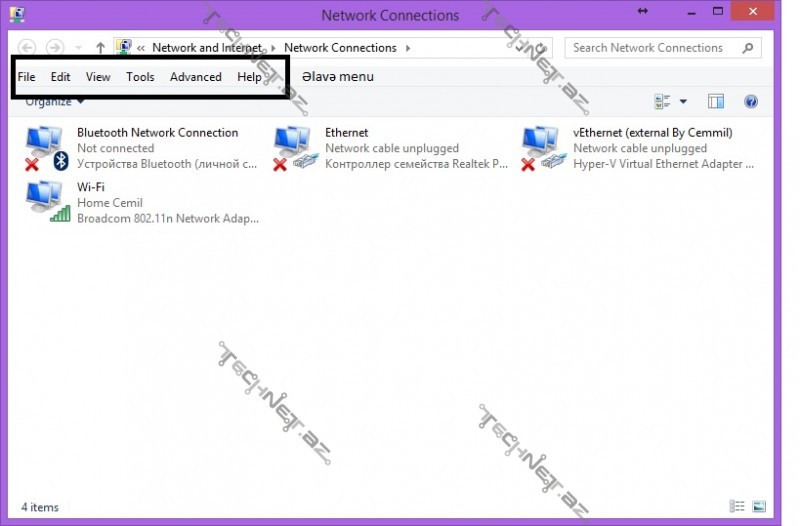
Task: Click the Forward navigation arrow
Action: pos(55,48)
